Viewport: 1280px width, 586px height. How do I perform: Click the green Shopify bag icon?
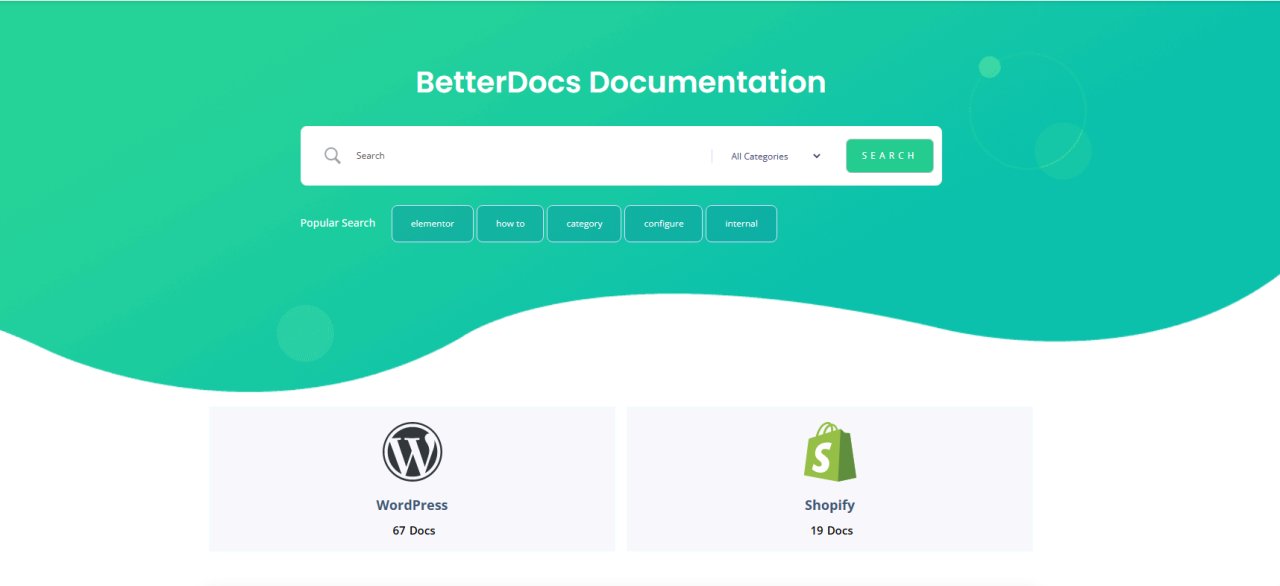point(830,451)
